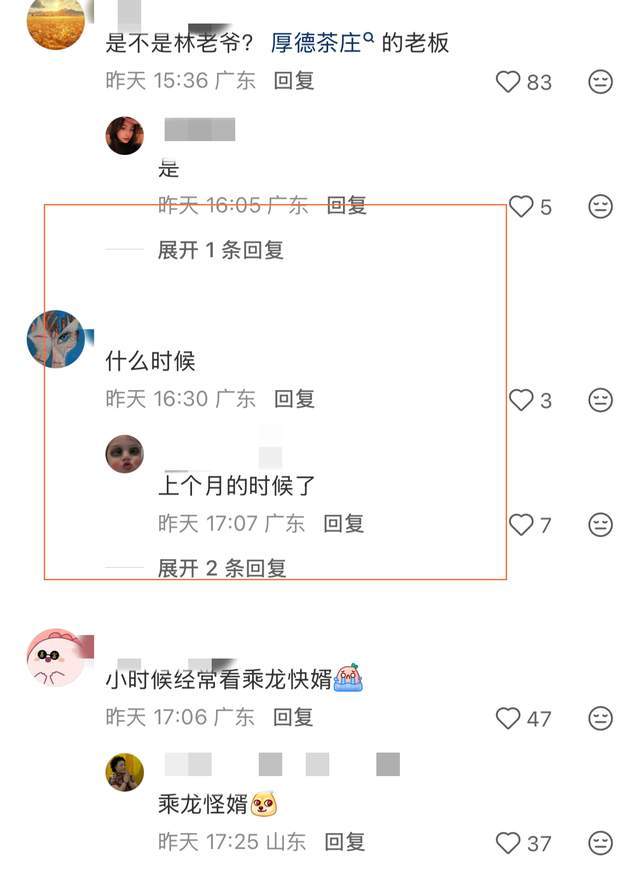Dislike the 林老爷 comment with the face icon
Viewport: 640px width, 874px height.
pyautogui.click(x=600, y=82)
